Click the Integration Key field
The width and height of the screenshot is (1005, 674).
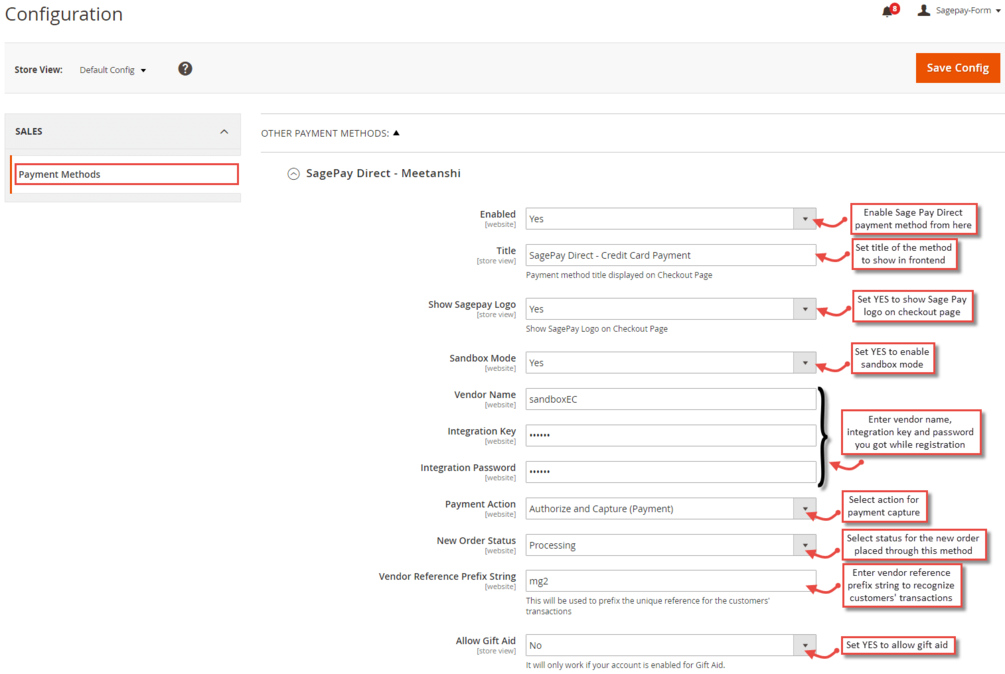coord(670,436)
